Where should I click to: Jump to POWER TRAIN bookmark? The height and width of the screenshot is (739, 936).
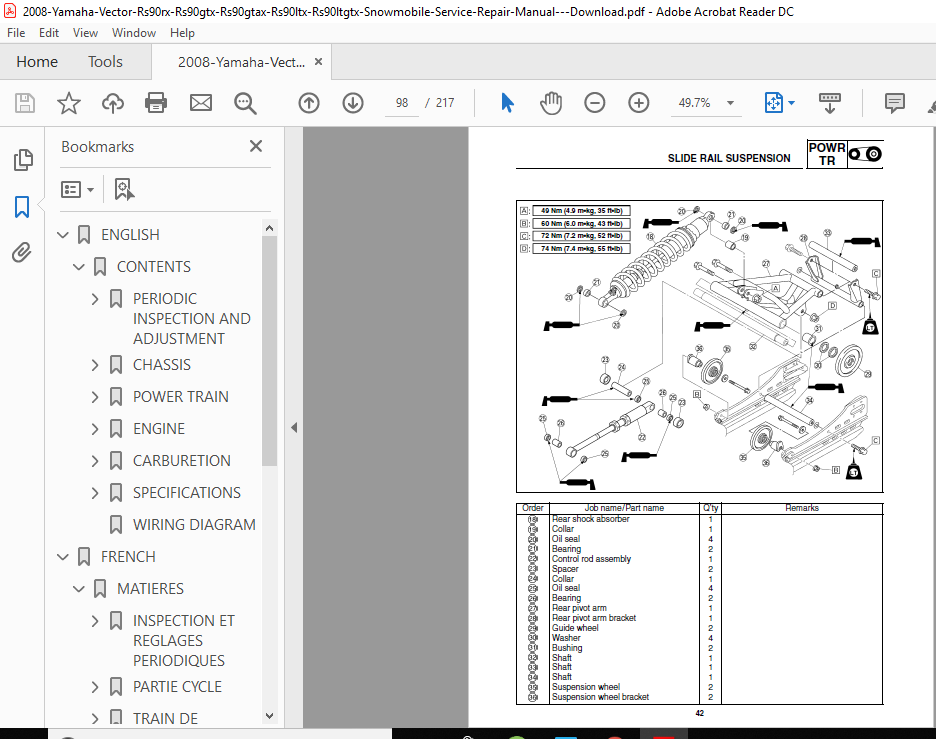pyautogui.click(x=180, y=396)
